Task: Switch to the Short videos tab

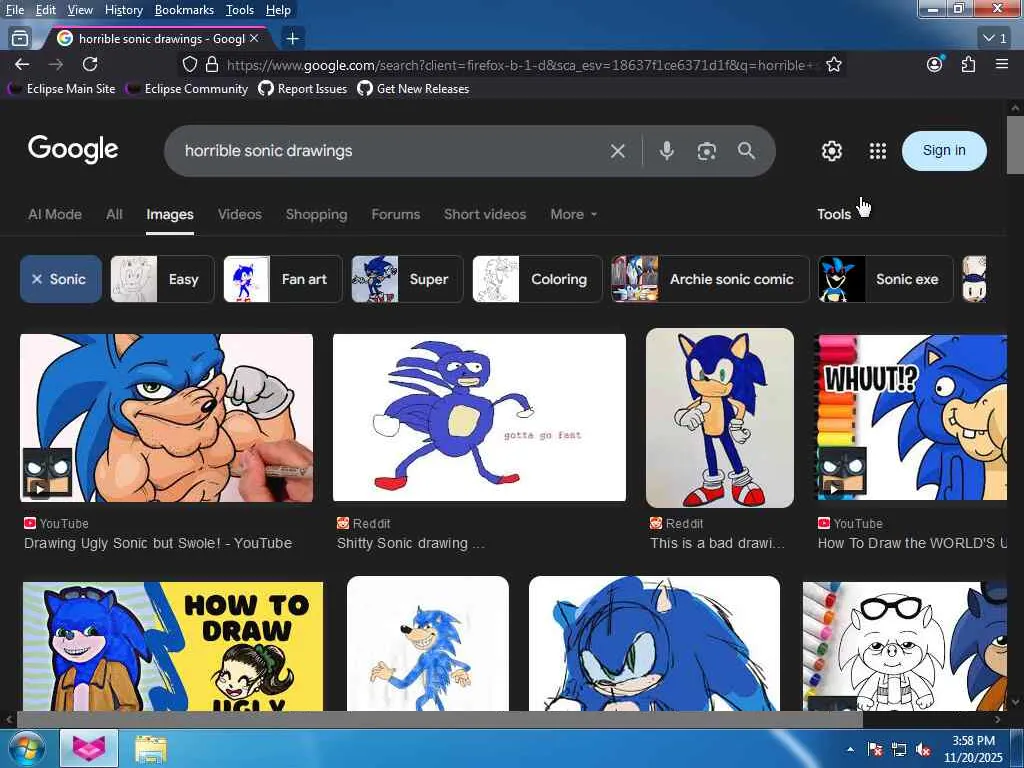Action: pos(485,214)
